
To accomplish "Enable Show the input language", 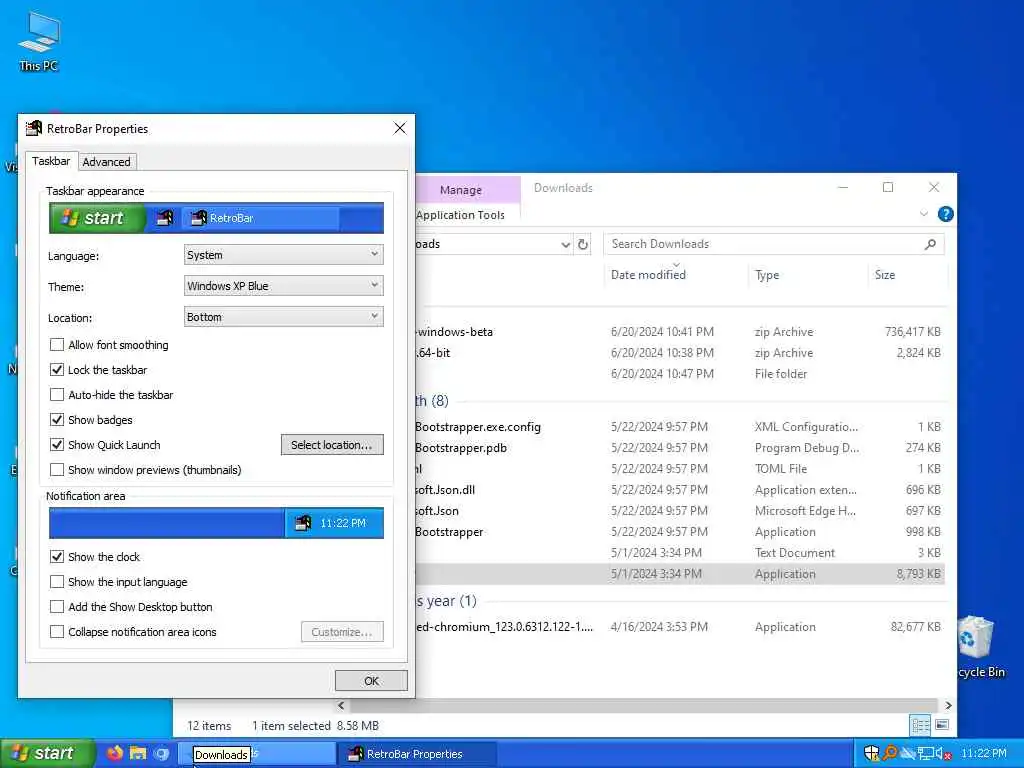I will (57, 581).
